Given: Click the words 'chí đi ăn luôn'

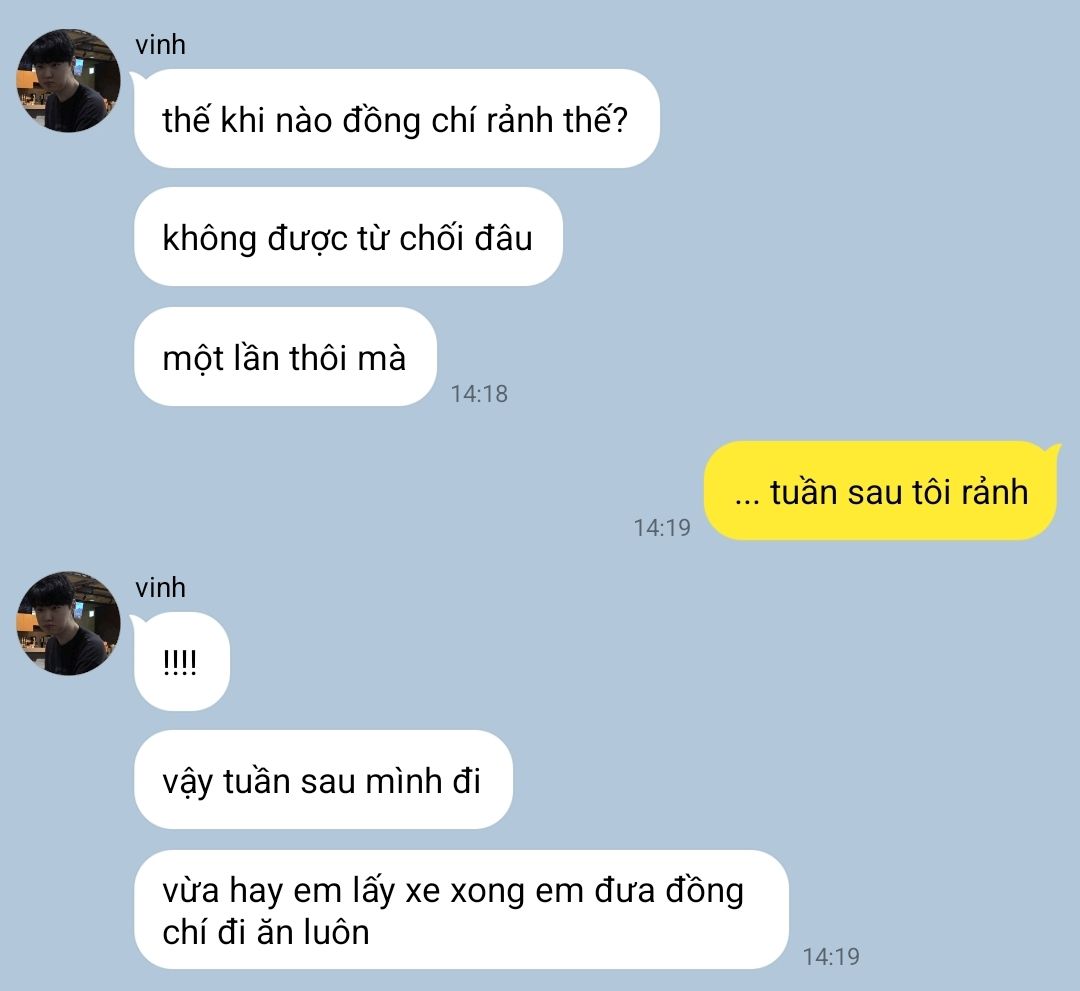Looking at the screenshot, I should (x=266, y=932).
